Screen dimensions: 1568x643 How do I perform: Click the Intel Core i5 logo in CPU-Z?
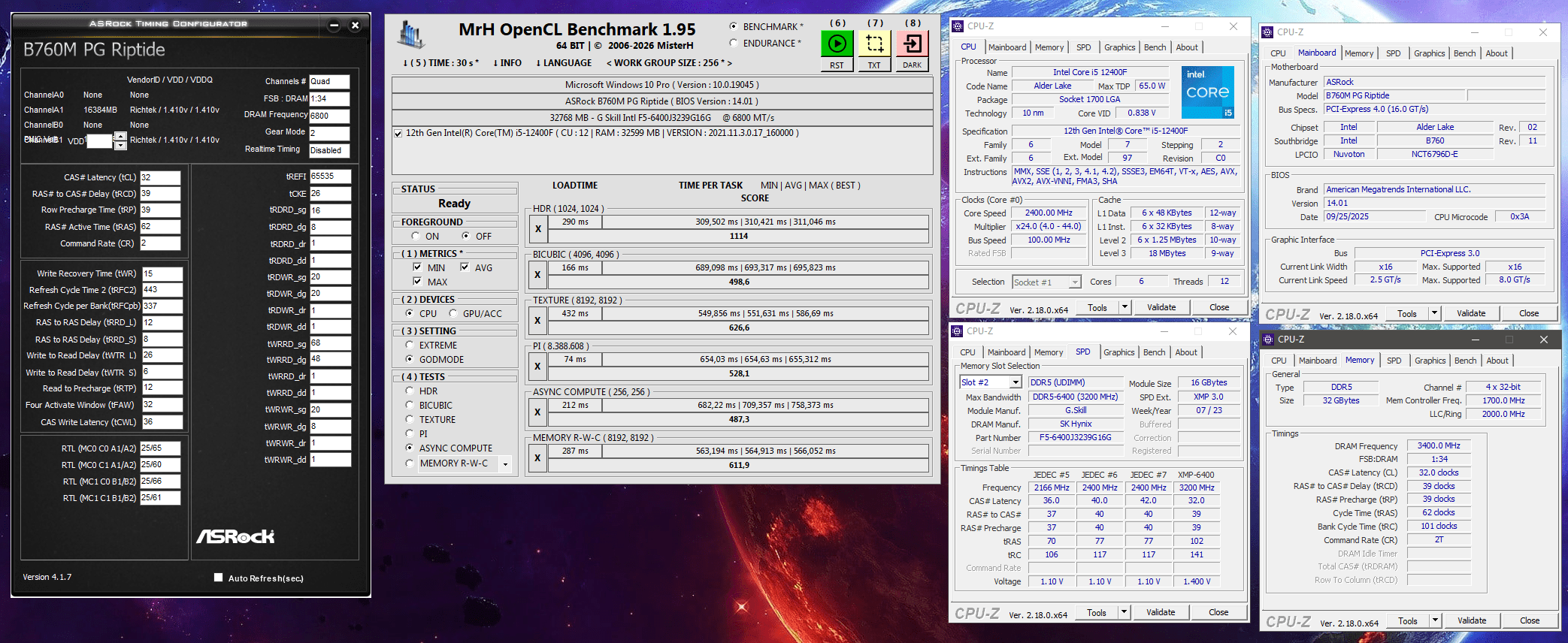tap(1208, 92)
